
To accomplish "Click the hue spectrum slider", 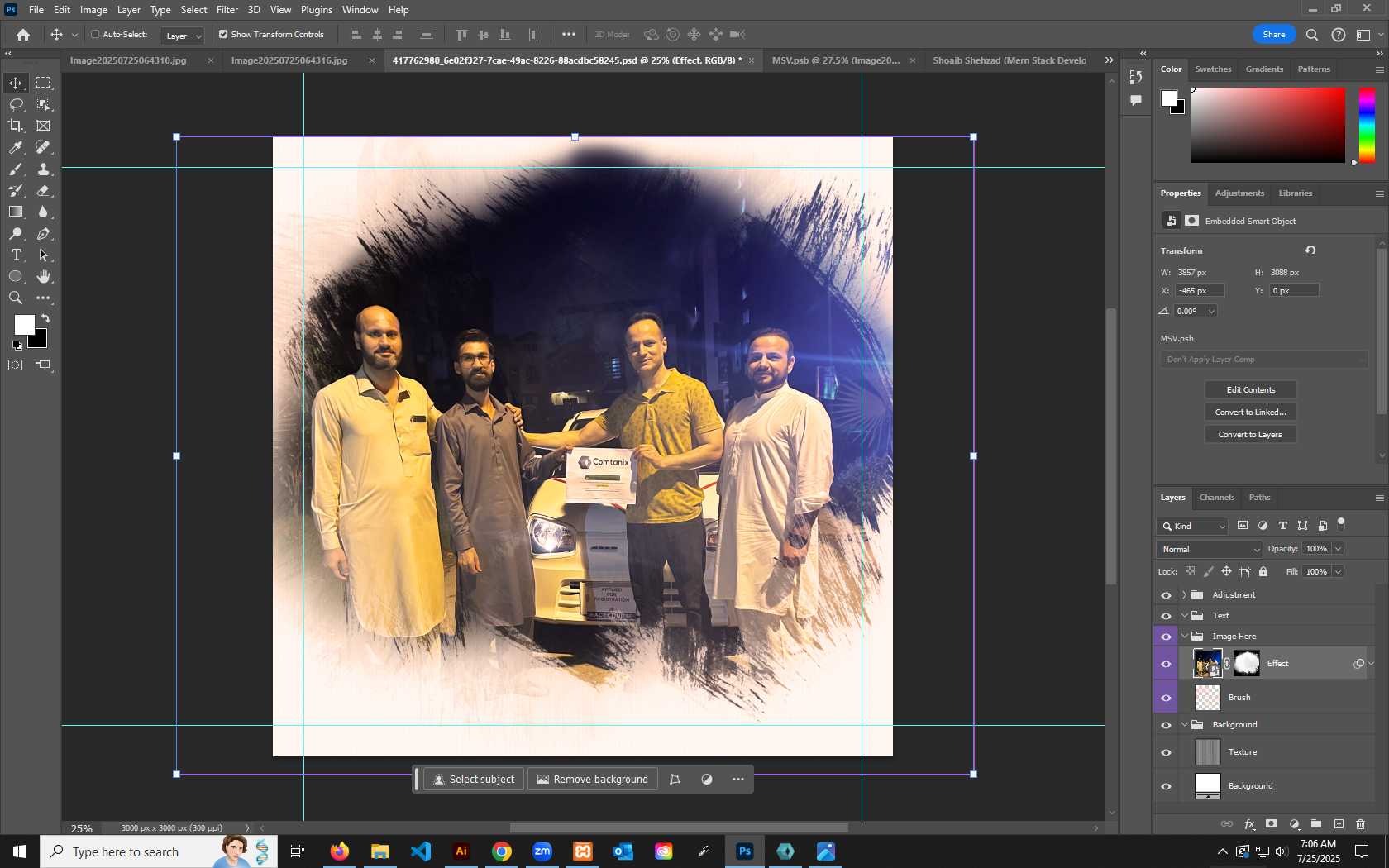I will (x=1368, y=126).
